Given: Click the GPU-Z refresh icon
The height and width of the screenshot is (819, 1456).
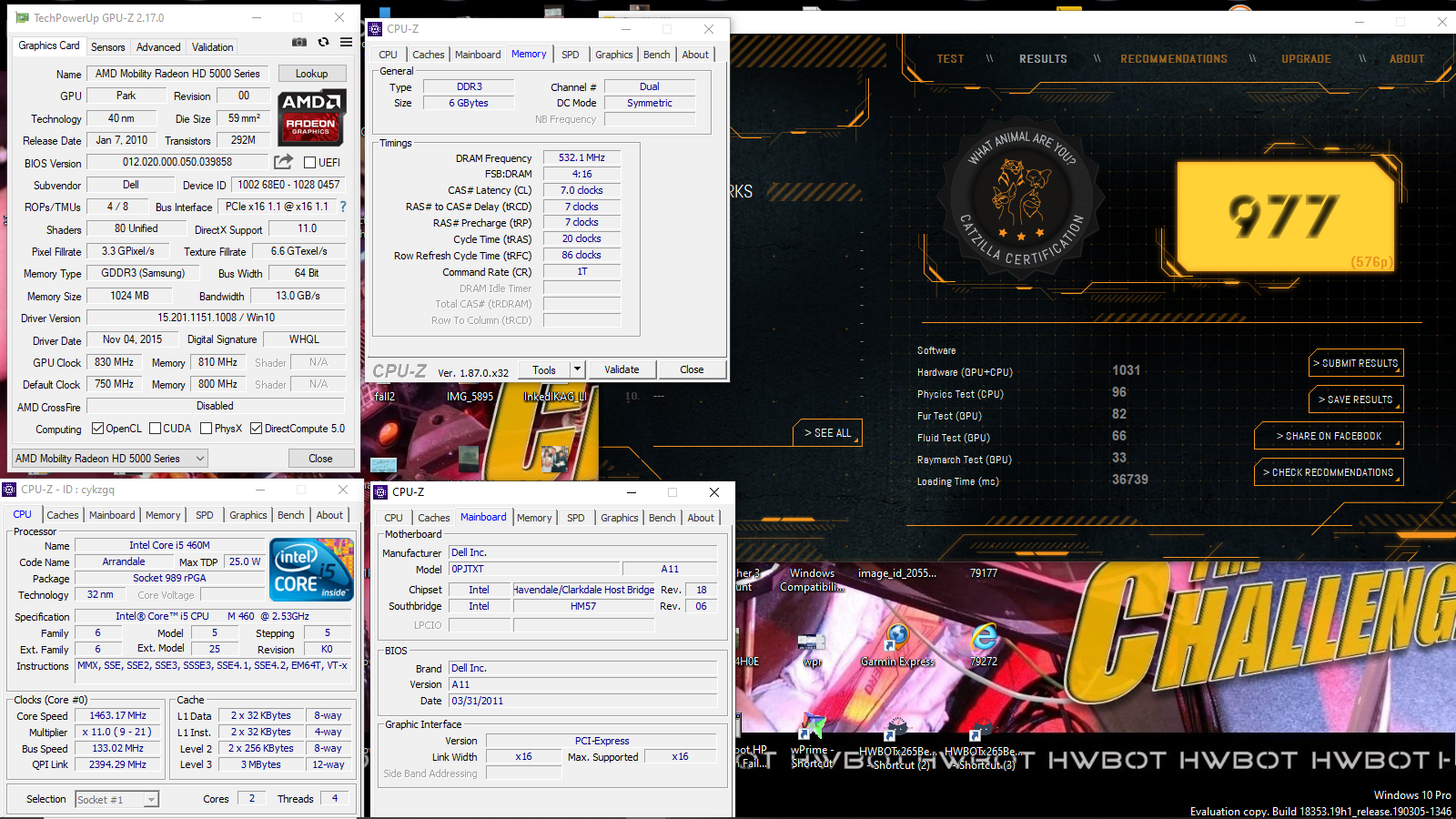Looking at the screenshot, I should [323, 42].
